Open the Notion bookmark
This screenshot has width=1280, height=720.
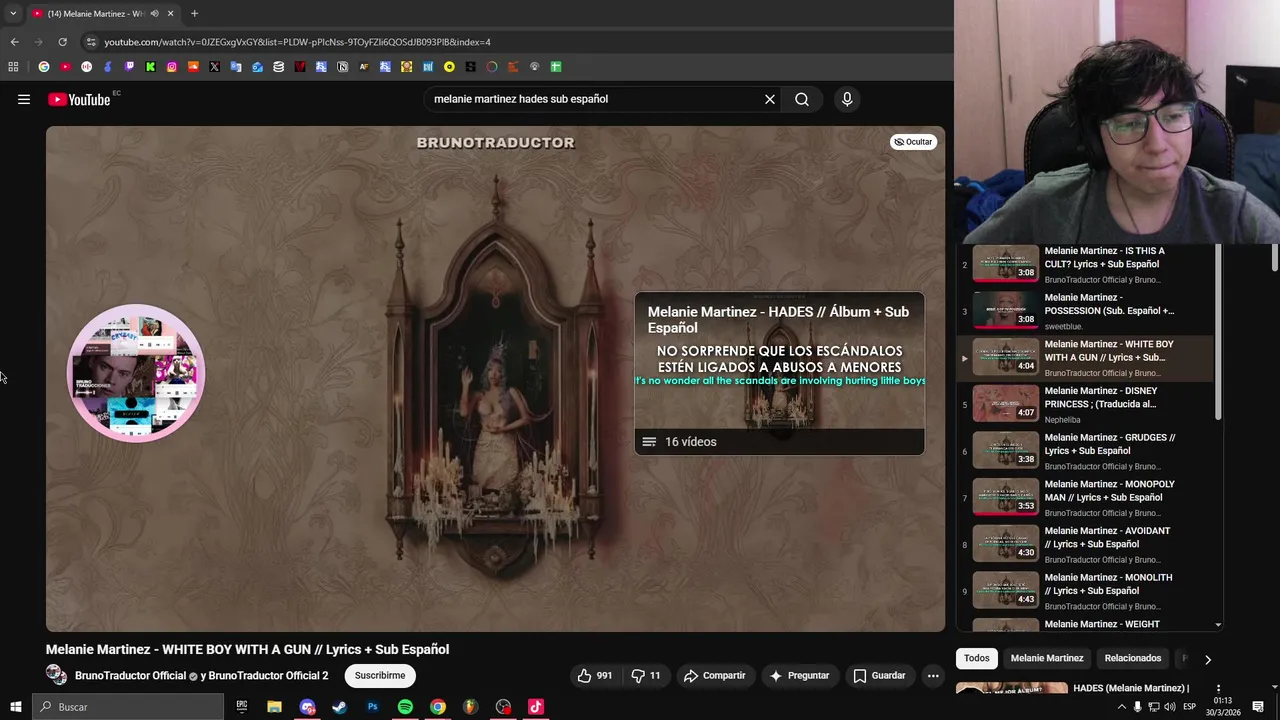[x=342, y=67]
